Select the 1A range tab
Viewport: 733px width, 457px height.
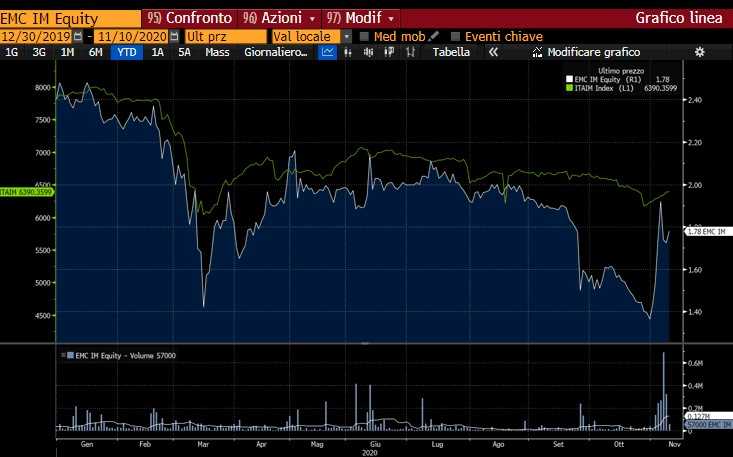click(x=158, y=52)
